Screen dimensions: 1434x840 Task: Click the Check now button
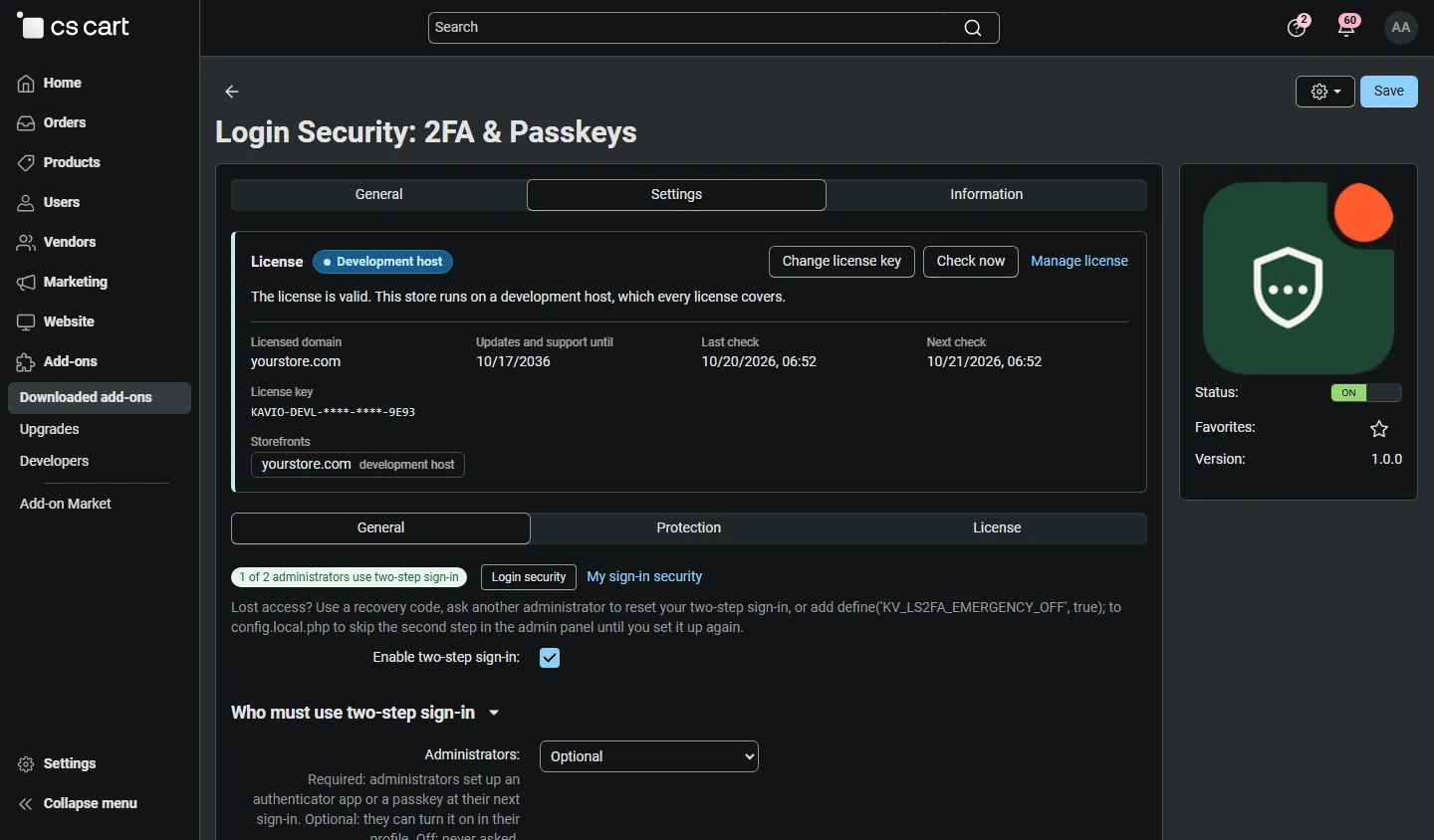971,262
